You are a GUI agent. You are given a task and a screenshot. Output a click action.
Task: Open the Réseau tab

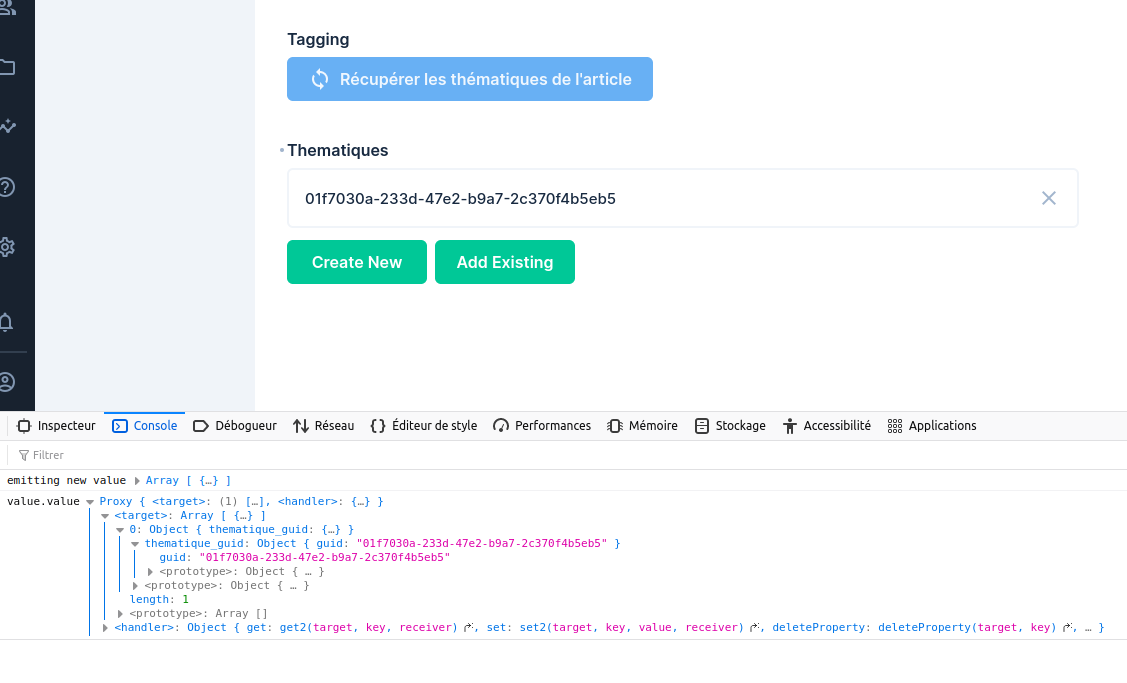(323, 425)
